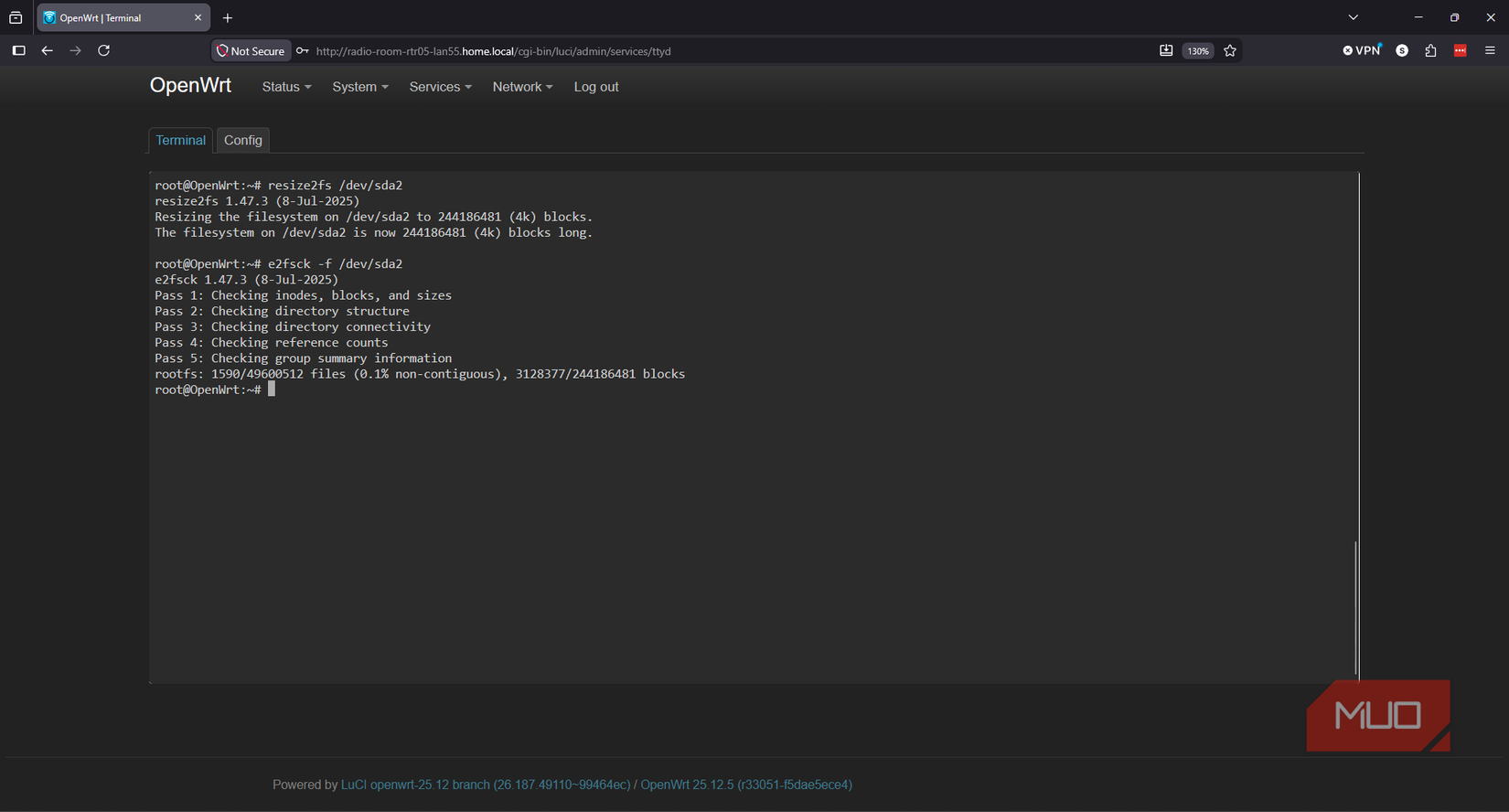The width and height of the screenshot is (1509, 812).
Task: Bookmark this page with the star icon
Action: point(1230,51)
